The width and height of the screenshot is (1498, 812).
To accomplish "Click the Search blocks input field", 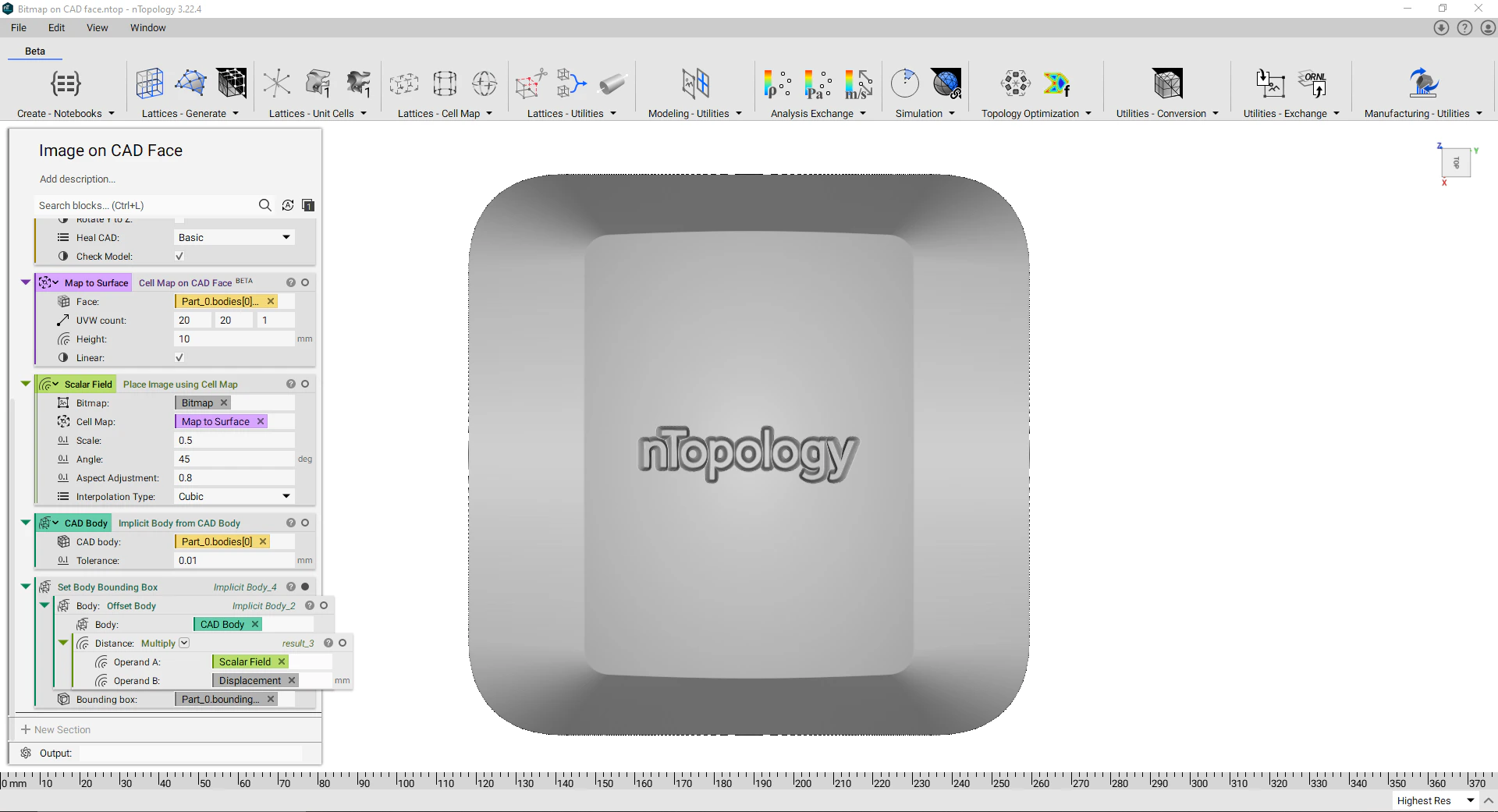I will point(145,205).
